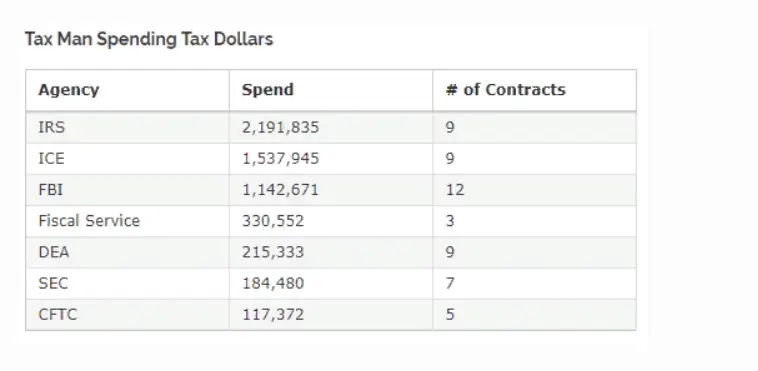The image size is (758, 371).
Task: Click the 215,333 spend value
Action: (273, 252)
